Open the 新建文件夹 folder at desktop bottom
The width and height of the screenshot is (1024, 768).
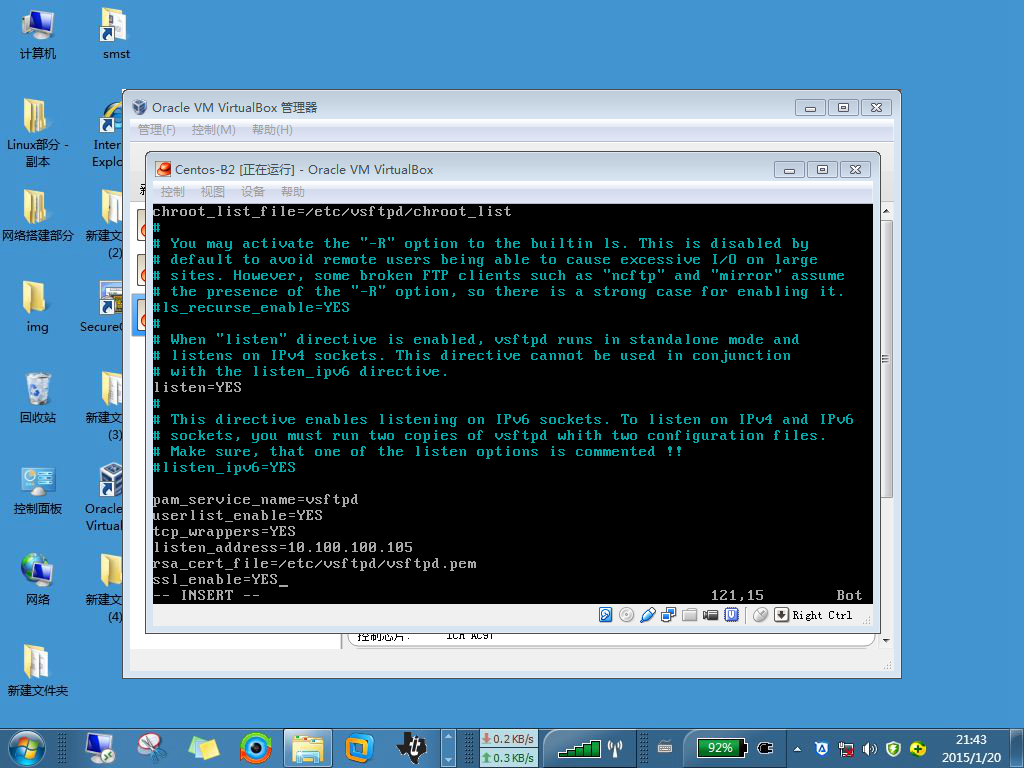(x=37, y=671)
